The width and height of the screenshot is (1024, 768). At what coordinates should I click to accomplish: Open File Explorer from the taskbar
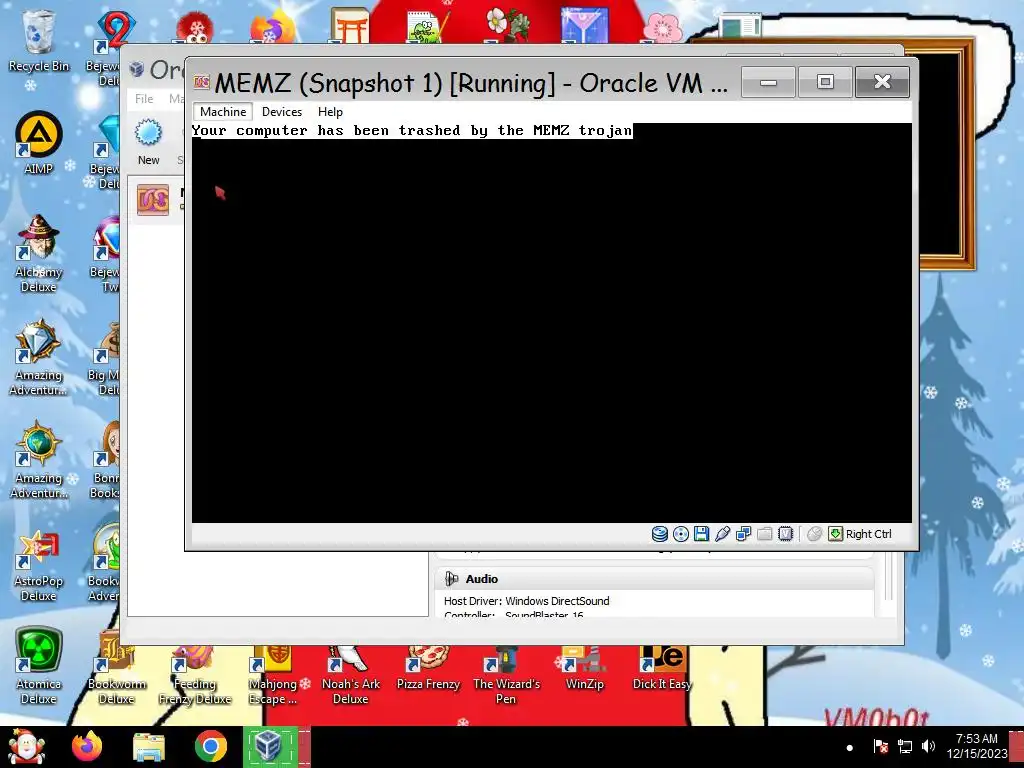pos(149,747)
